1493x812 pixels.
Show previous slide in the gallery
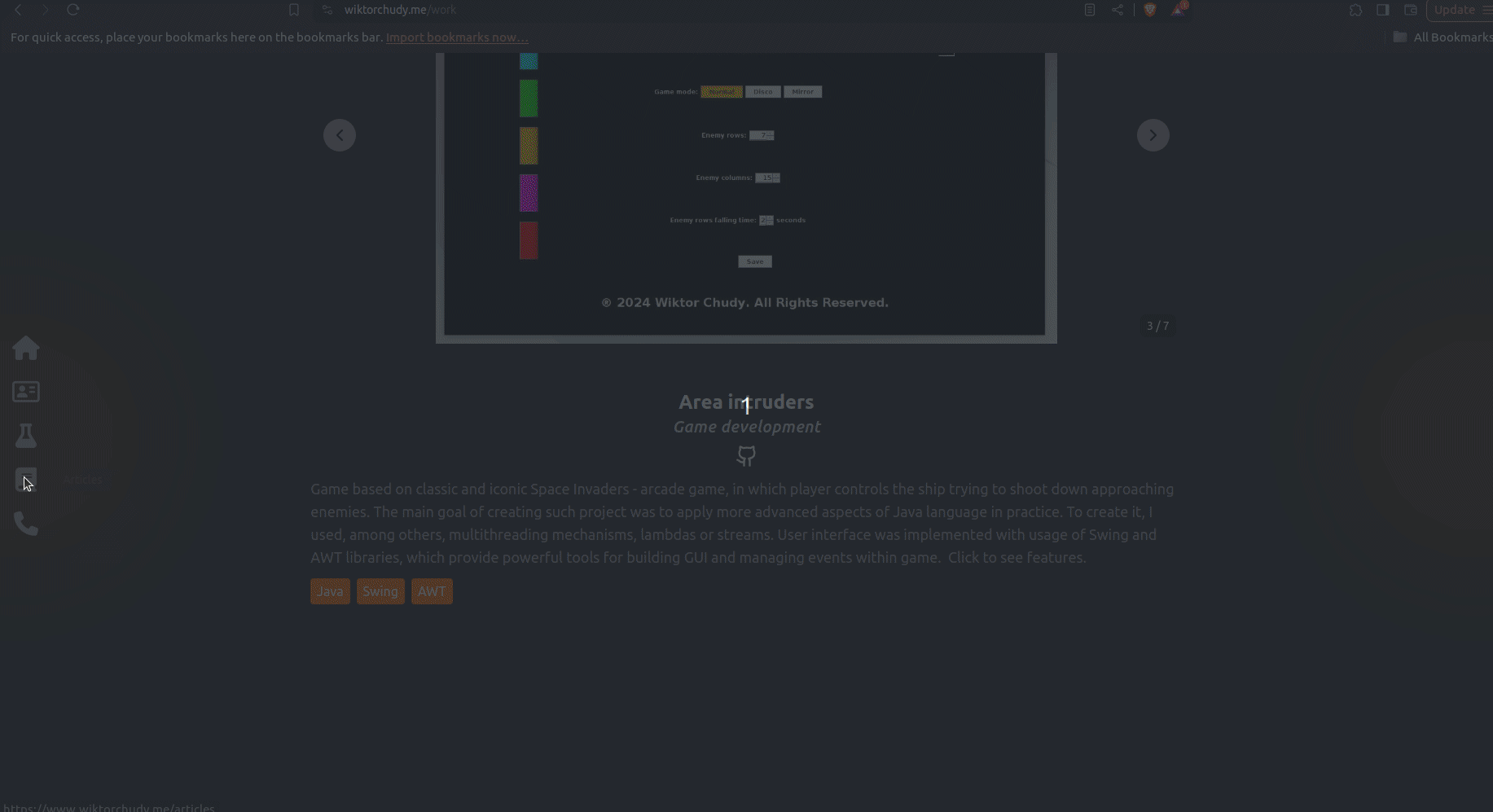coord(340,135)
